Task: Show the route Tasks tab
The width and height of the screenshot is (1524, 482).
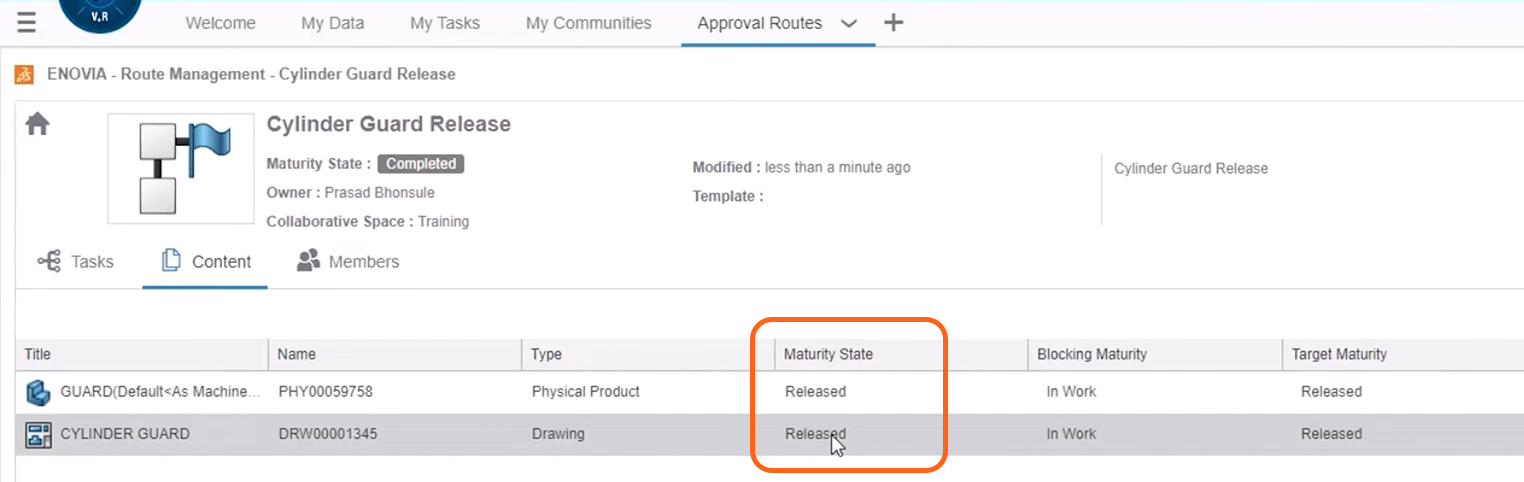Action: tap(77, 262)
